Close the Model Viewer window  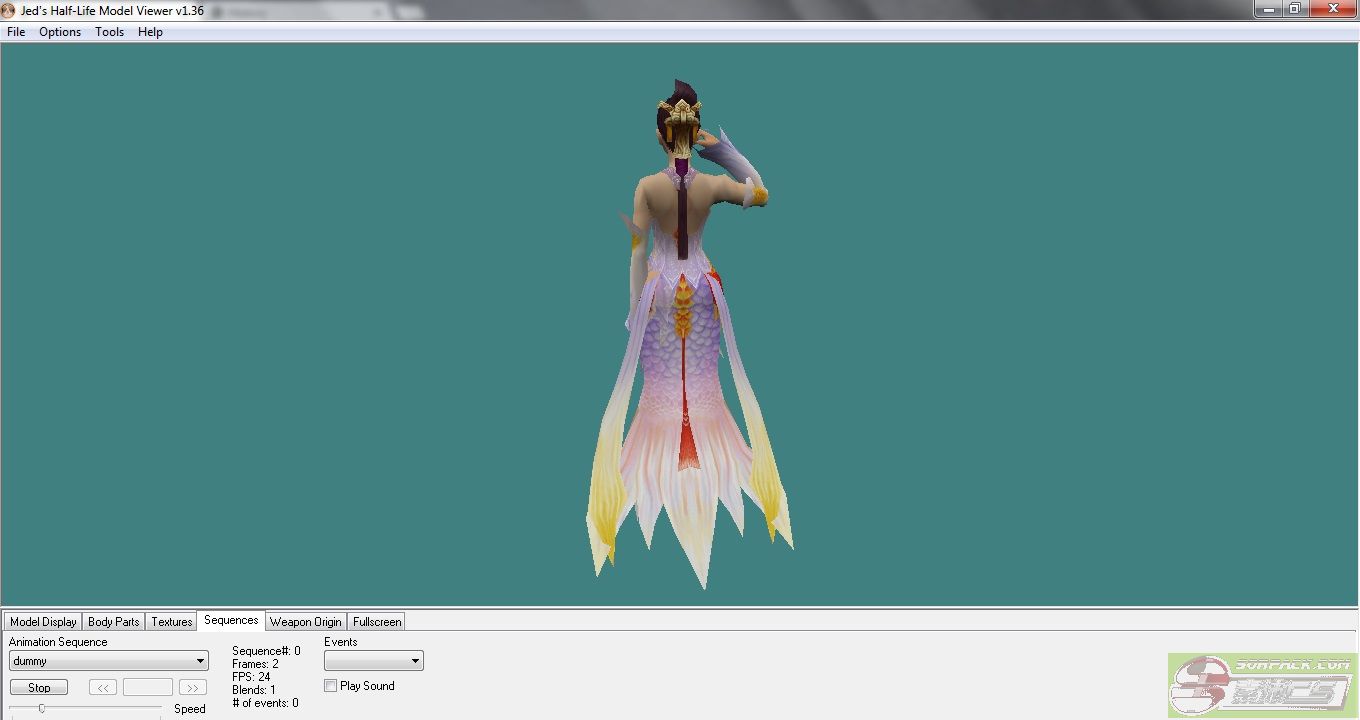(1333, 8)
